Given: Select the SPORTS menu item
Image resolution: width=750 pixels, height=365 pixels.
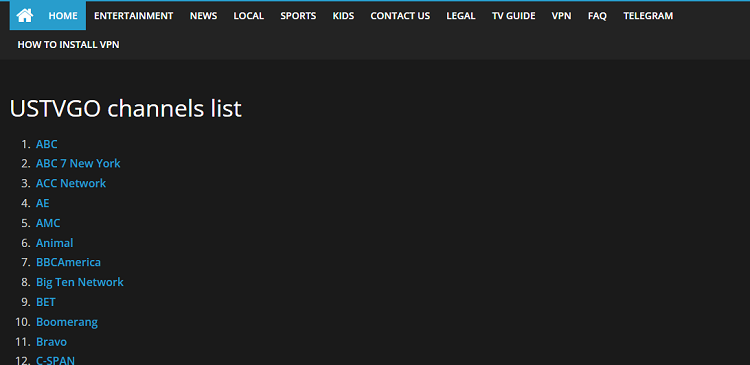Looking at the screenshot, I should (298, 16).
